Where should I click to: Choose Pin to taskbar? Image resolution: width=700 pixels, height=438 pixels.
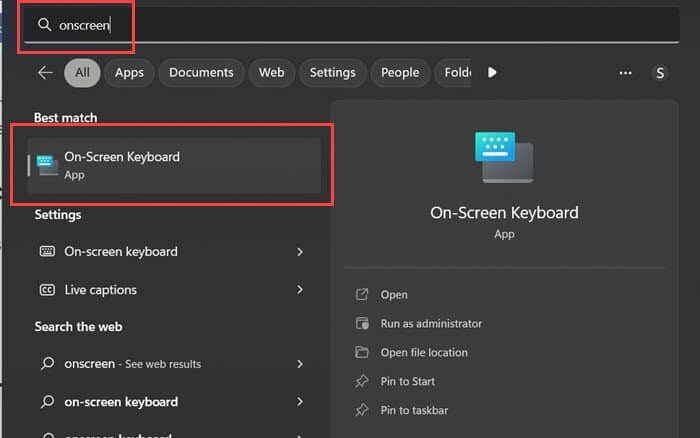pos(414,410)
